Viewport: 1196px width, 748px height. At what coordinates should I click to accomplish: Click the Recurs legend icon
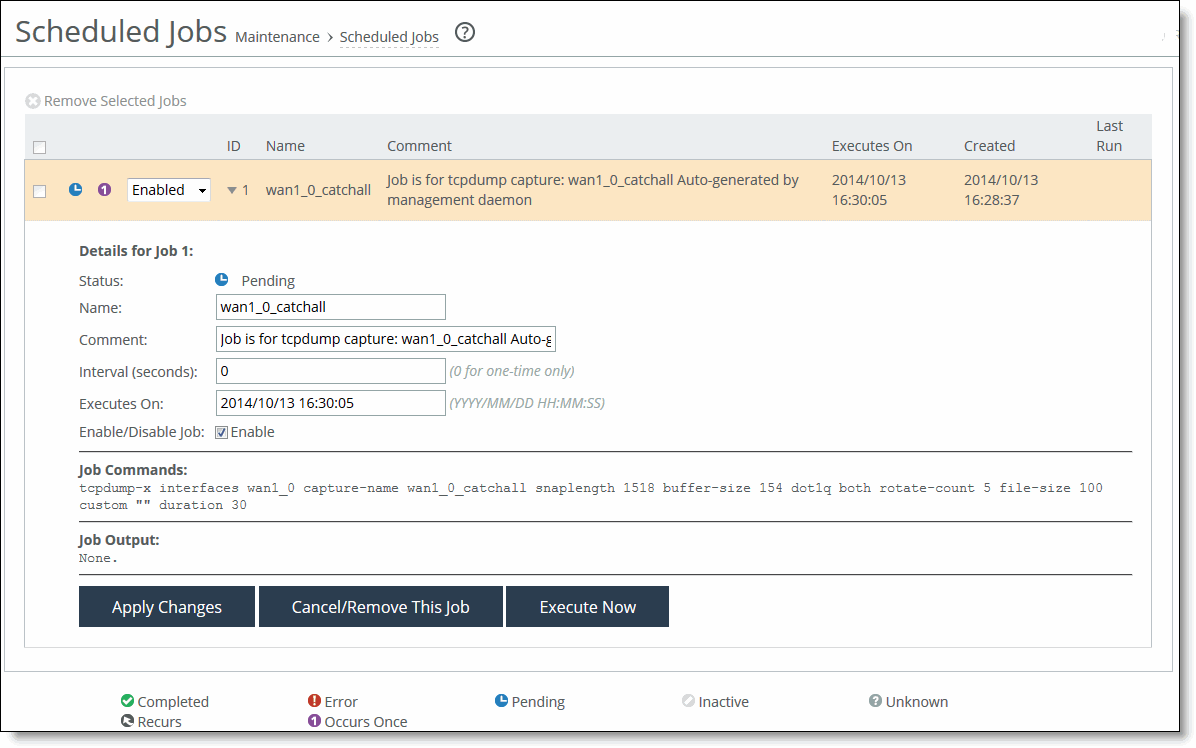127,721
